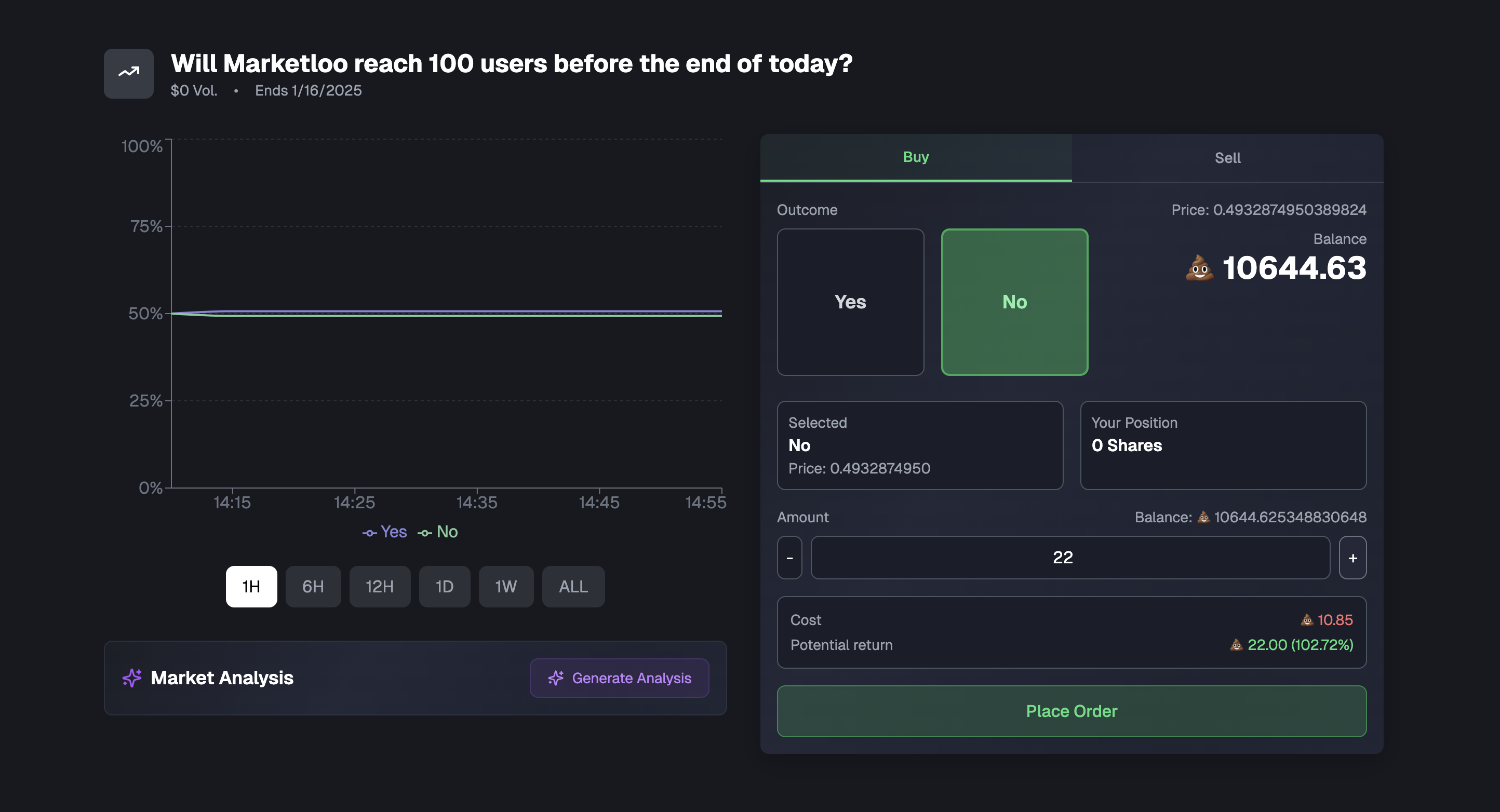Viewport: 1500px width, 812px height.
Task: Click the Generate Analysis button
Action: click(619, 678)
